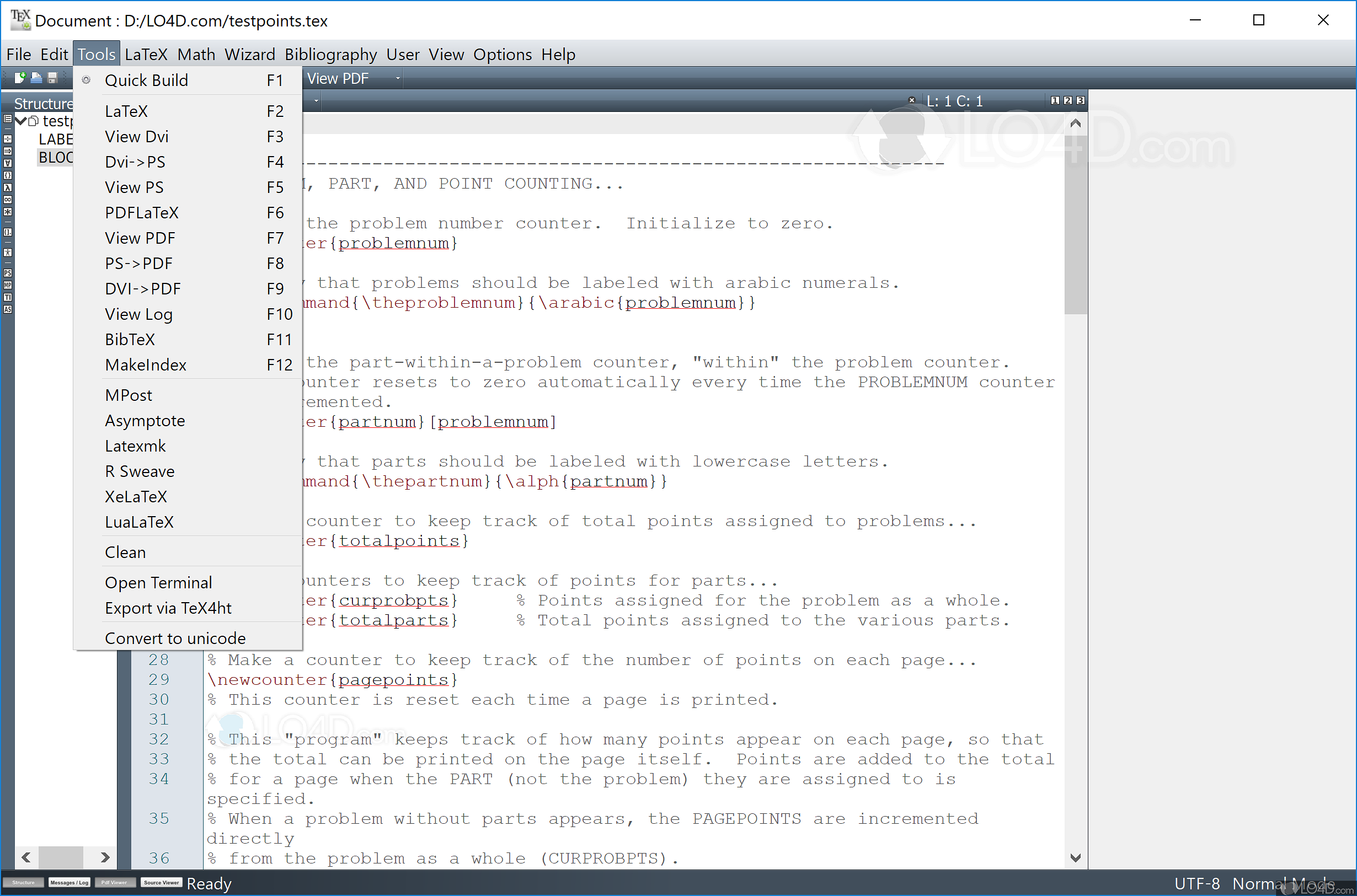This screenshot has width=1357, height=896.
Task: Collapse the testpoints tree node
Action: pyautogui.click(x=20, y=121)
